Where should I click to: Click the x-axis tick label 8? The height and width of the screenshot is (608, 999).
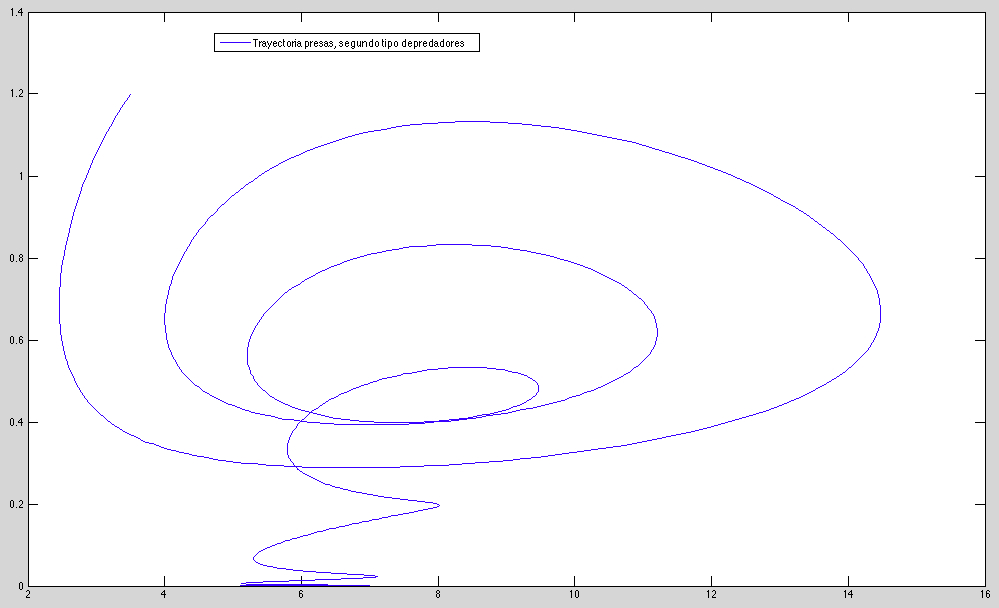438,597
